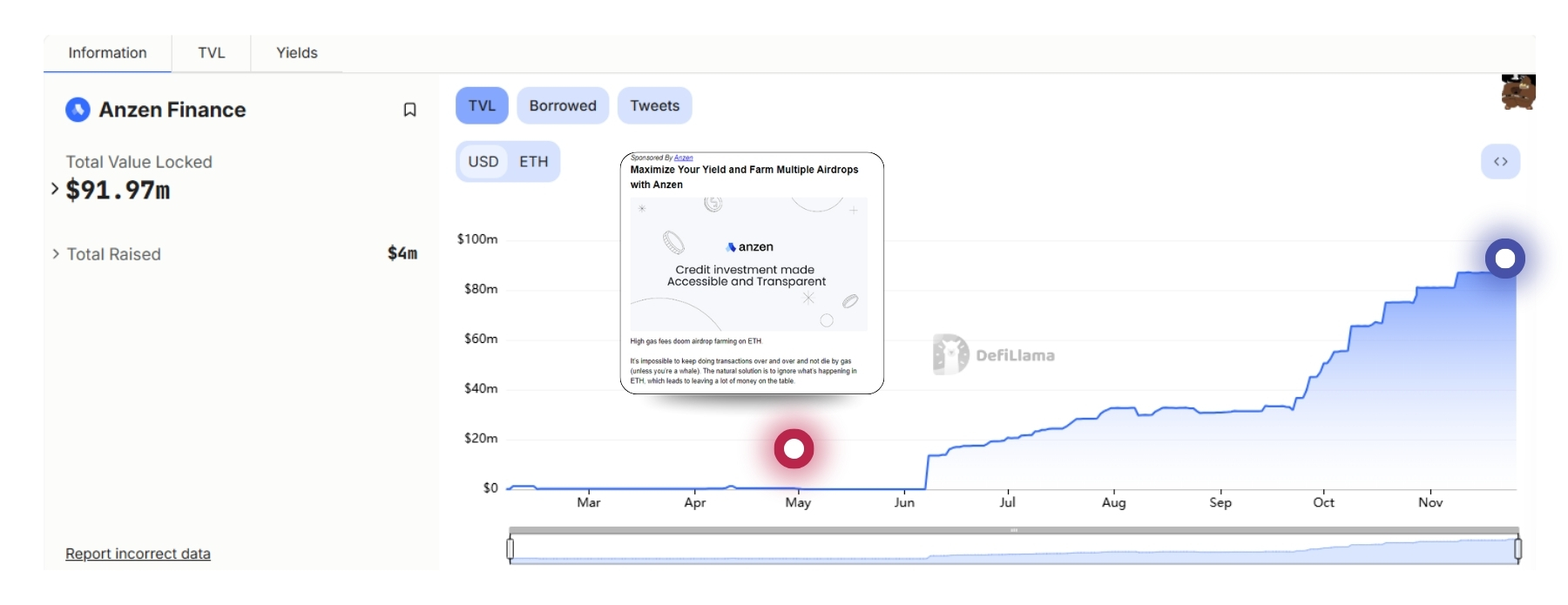Image resolution: width=1568 pixels, height=605 pixels.
Task: Click the blue data point at chart end
Action: coord(1504,259)
